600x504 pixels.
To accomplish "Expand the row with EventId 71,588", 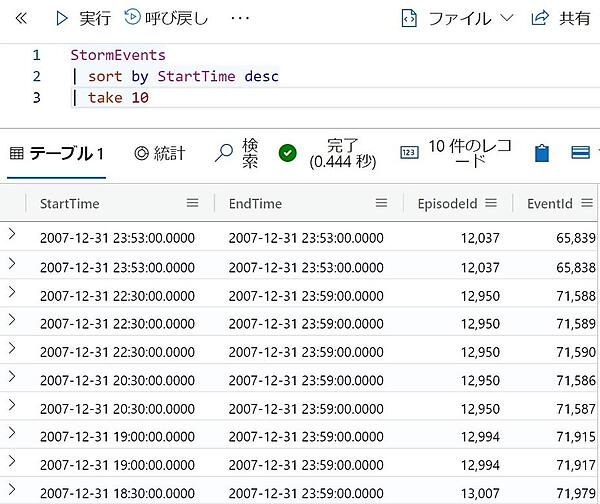I will click(12, 292).
